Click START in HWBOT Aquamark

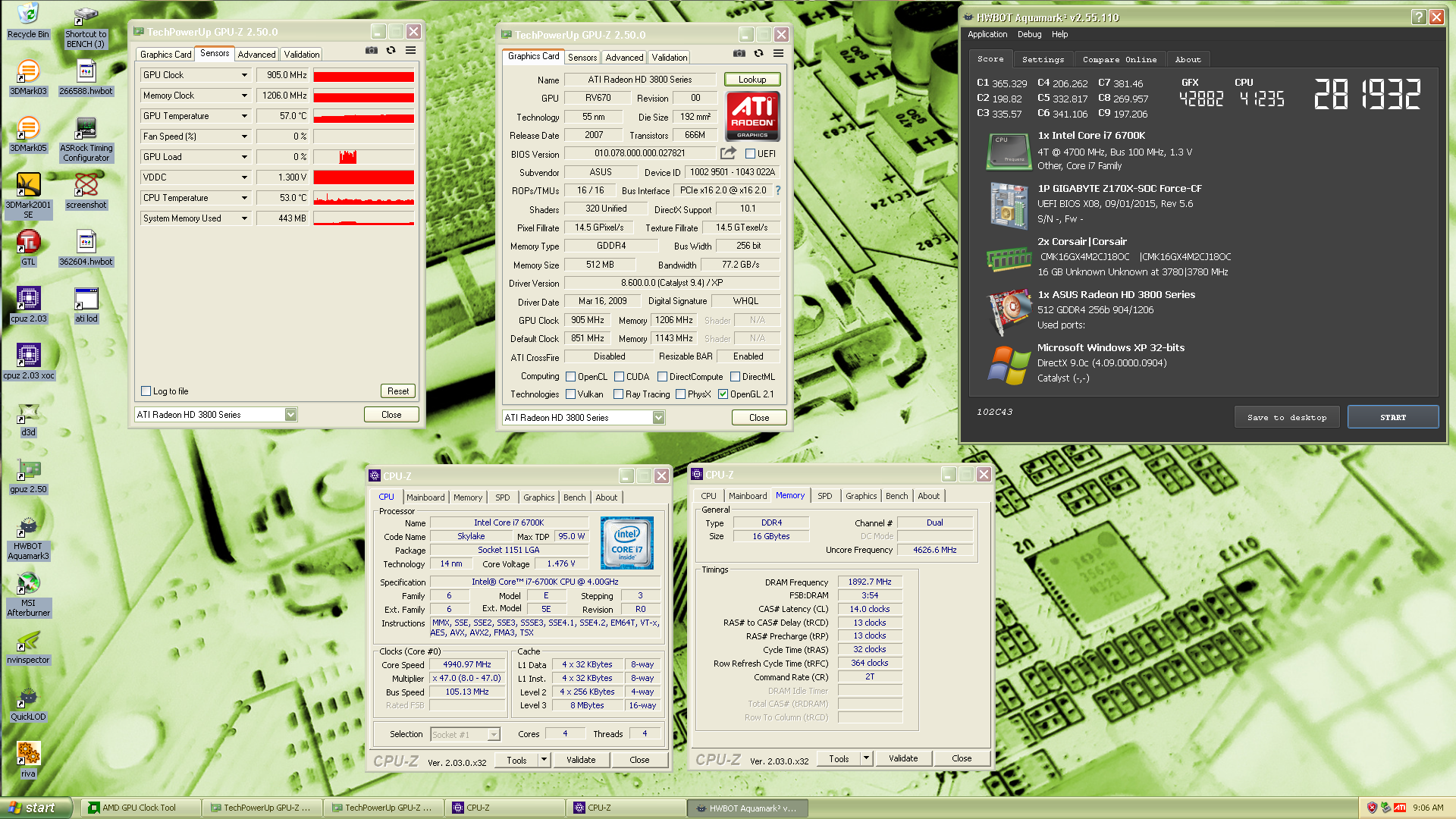tap(1393, 417)
